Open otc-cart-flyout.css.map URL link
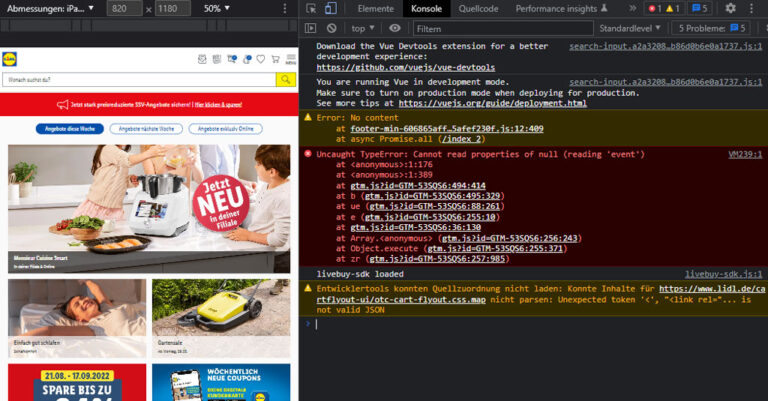768x401 pixels. (540, 294)
